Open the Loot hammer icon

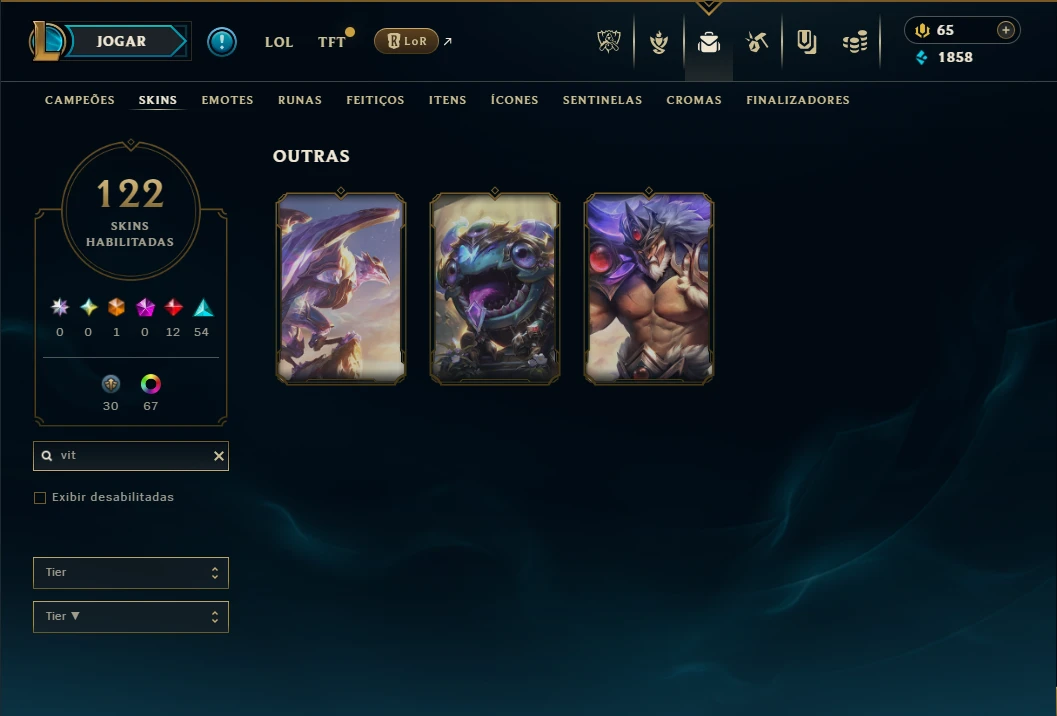(x=757, y=42)
